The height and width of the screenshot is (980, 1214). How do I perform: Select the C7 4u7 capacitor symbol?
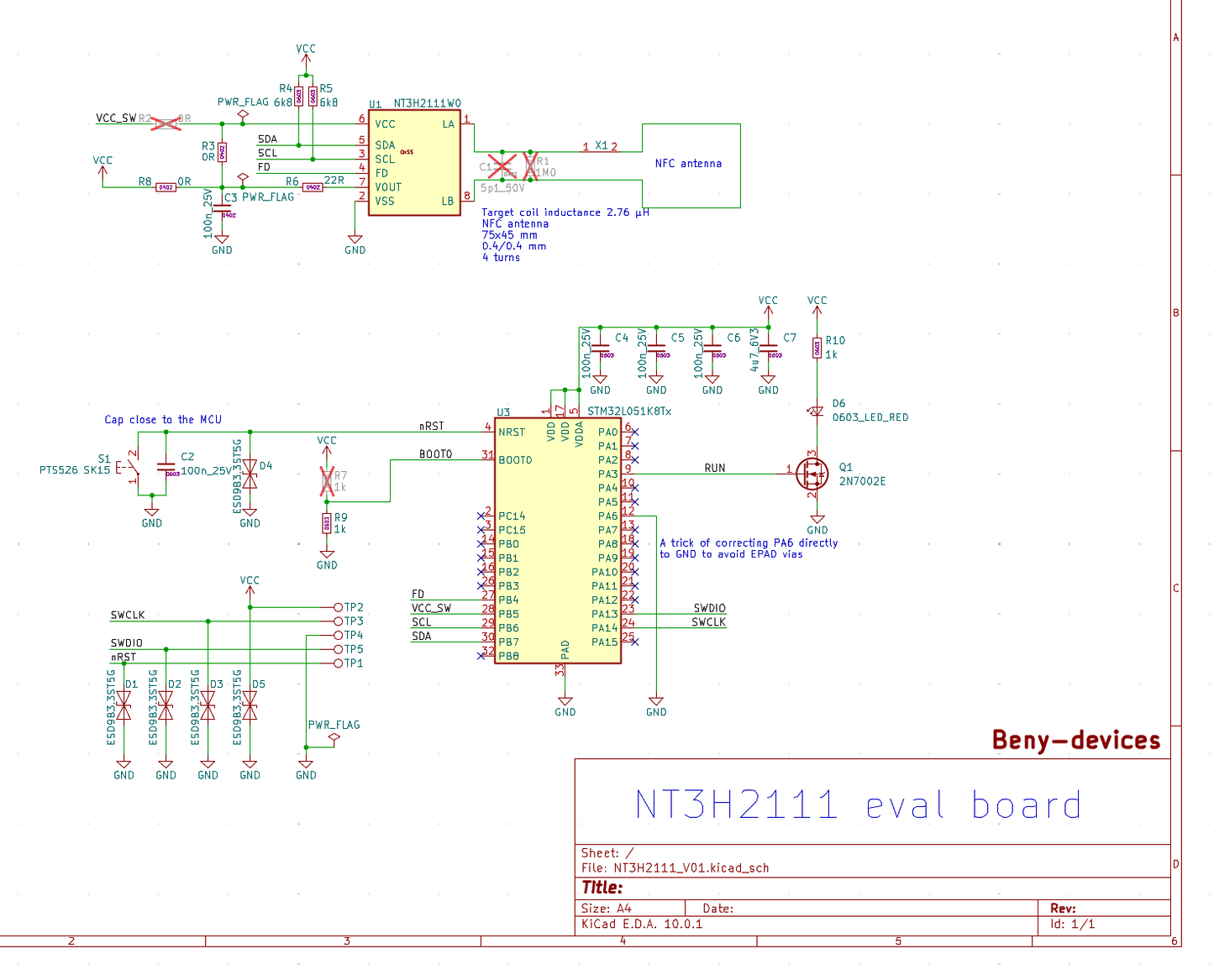tap(768, 347)
